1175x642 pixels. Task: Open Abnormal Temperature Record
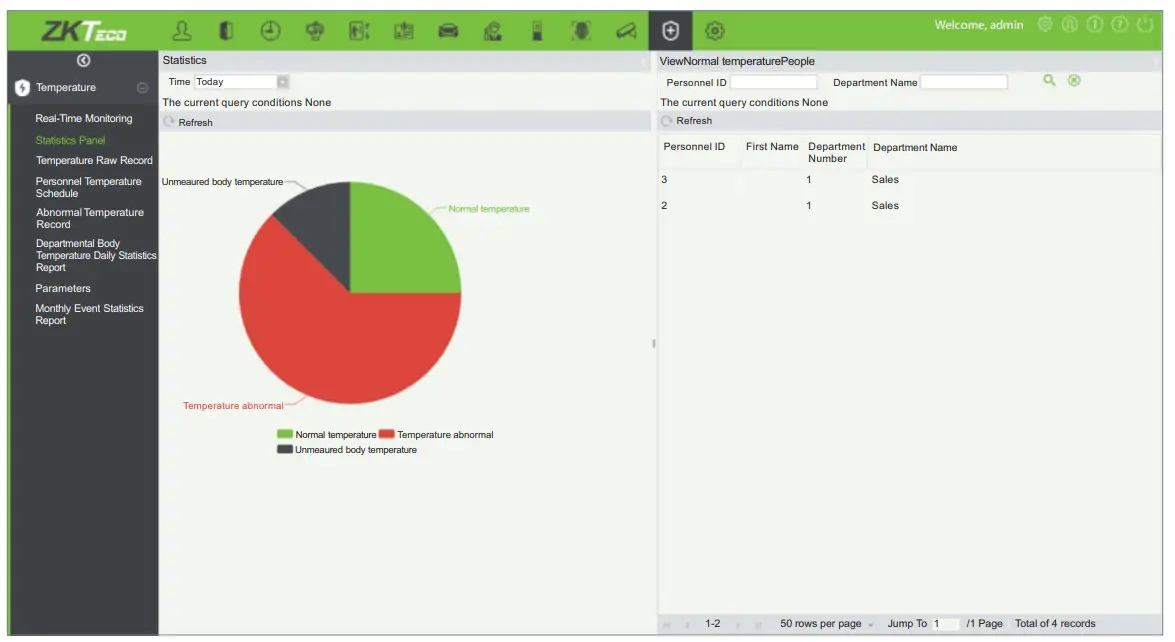(x=90, y=218)
